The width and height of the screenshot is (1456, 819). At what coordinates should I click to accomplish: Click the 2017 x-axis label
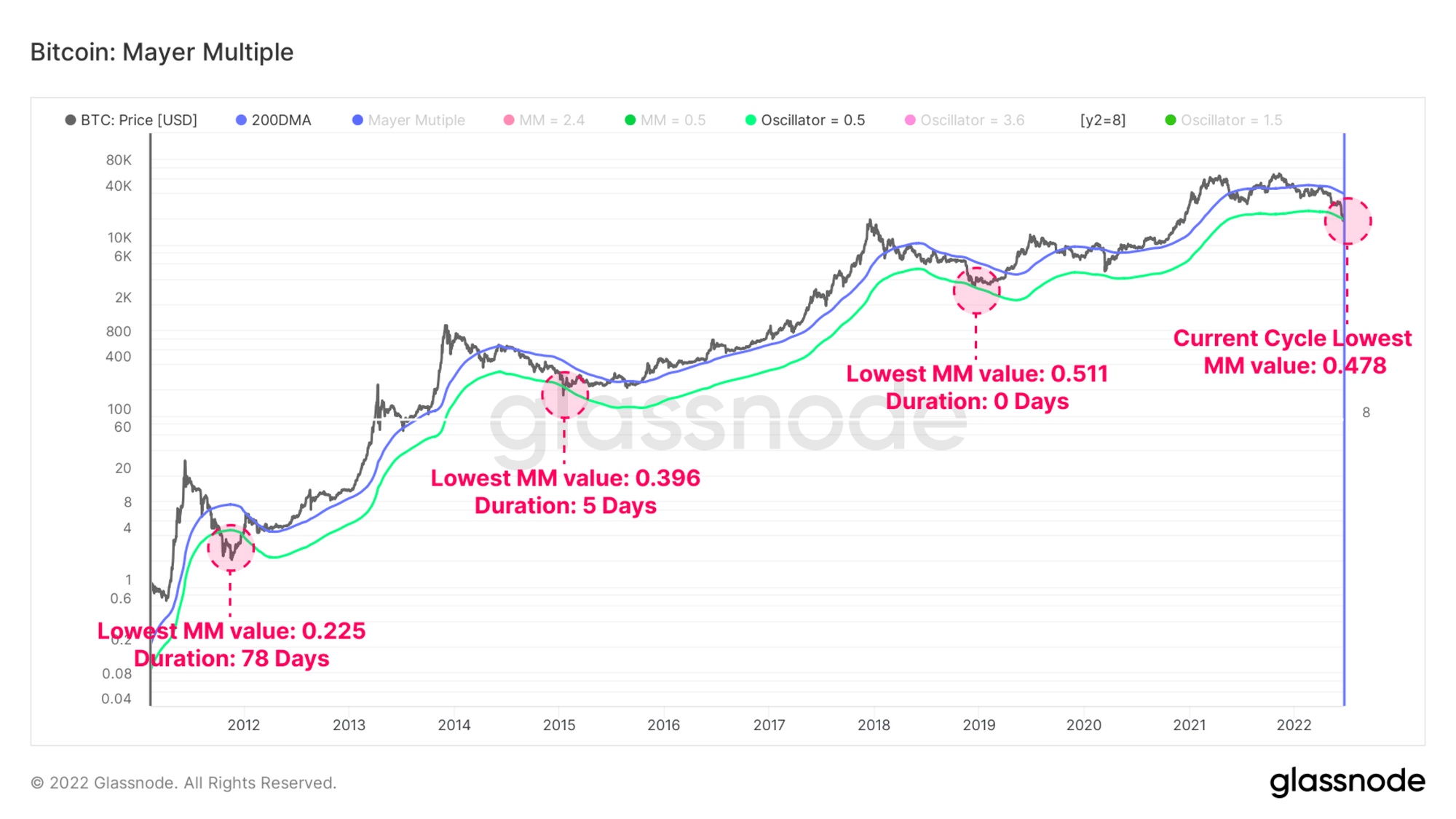point(769,725)
